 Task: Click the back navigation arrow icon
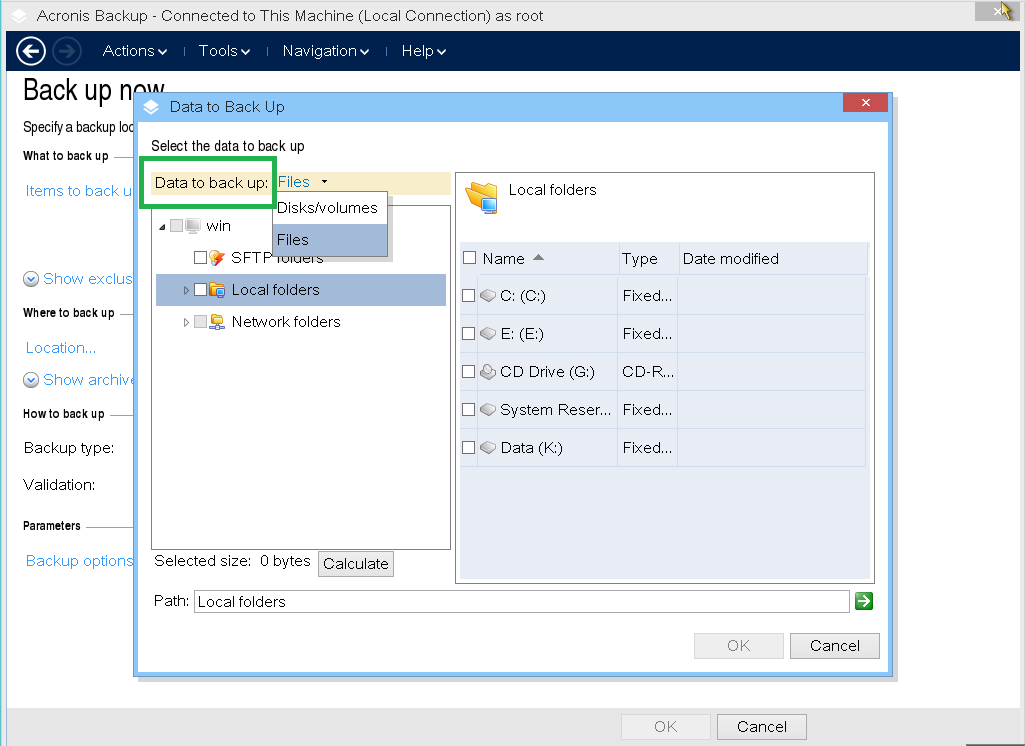point(31,51)
